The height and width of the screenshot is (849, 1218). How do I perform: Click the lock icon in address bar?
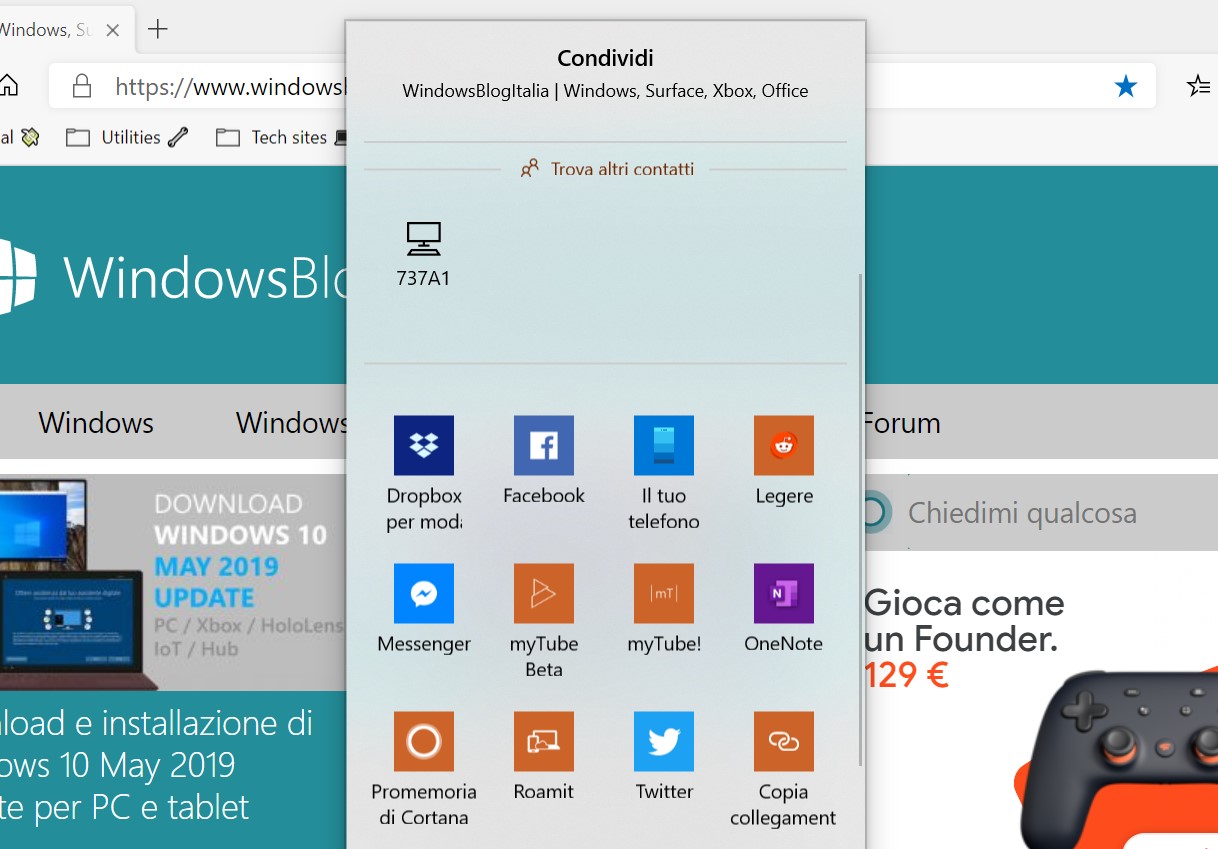[x=82, y=87]
